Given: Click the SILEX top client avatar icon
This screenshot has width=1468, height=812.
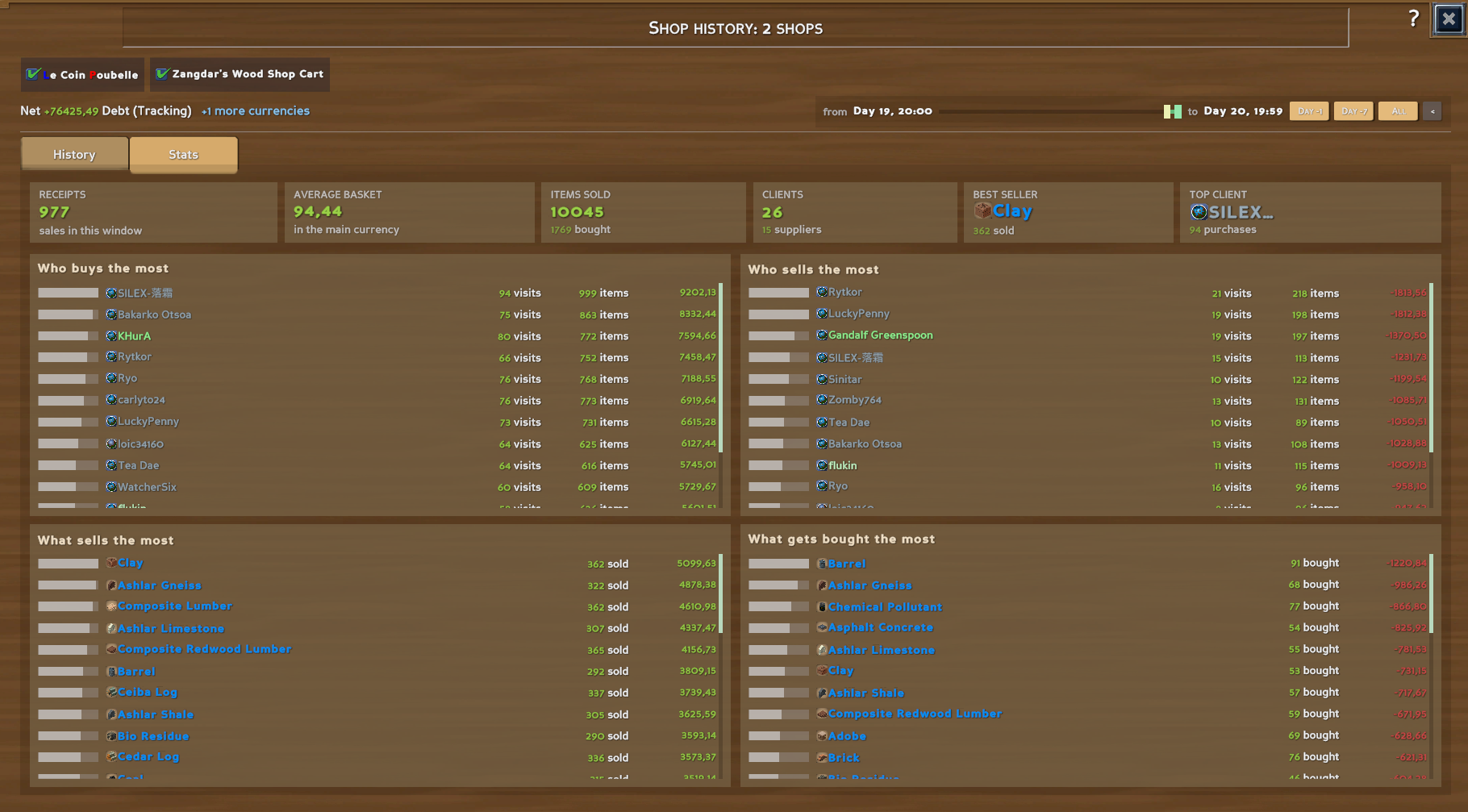Looking at the screenshot, I should 1199,212.
